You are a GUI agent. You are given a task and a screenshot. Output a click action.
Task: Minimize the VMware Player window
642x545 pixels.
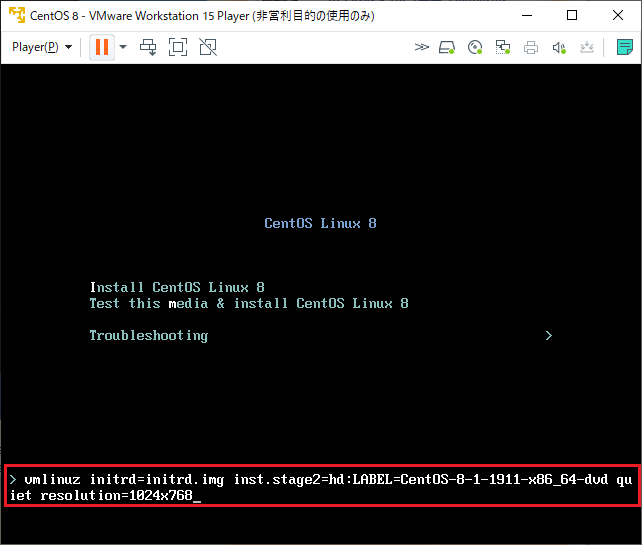[527, 16]
